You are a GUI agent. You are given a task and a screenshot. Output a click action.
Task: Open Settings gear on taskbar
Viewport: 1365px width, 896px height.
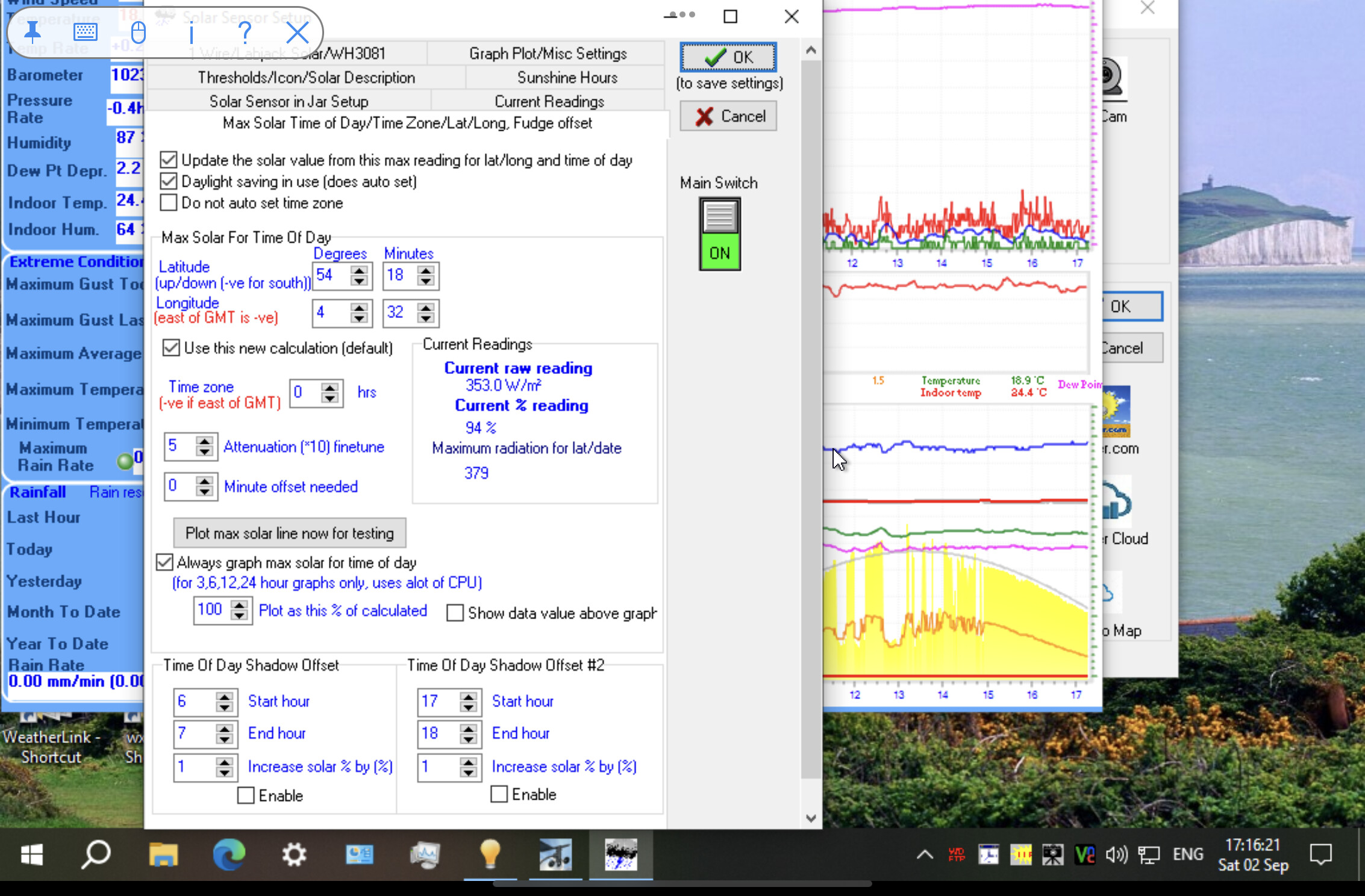click(x=295, y=854)
